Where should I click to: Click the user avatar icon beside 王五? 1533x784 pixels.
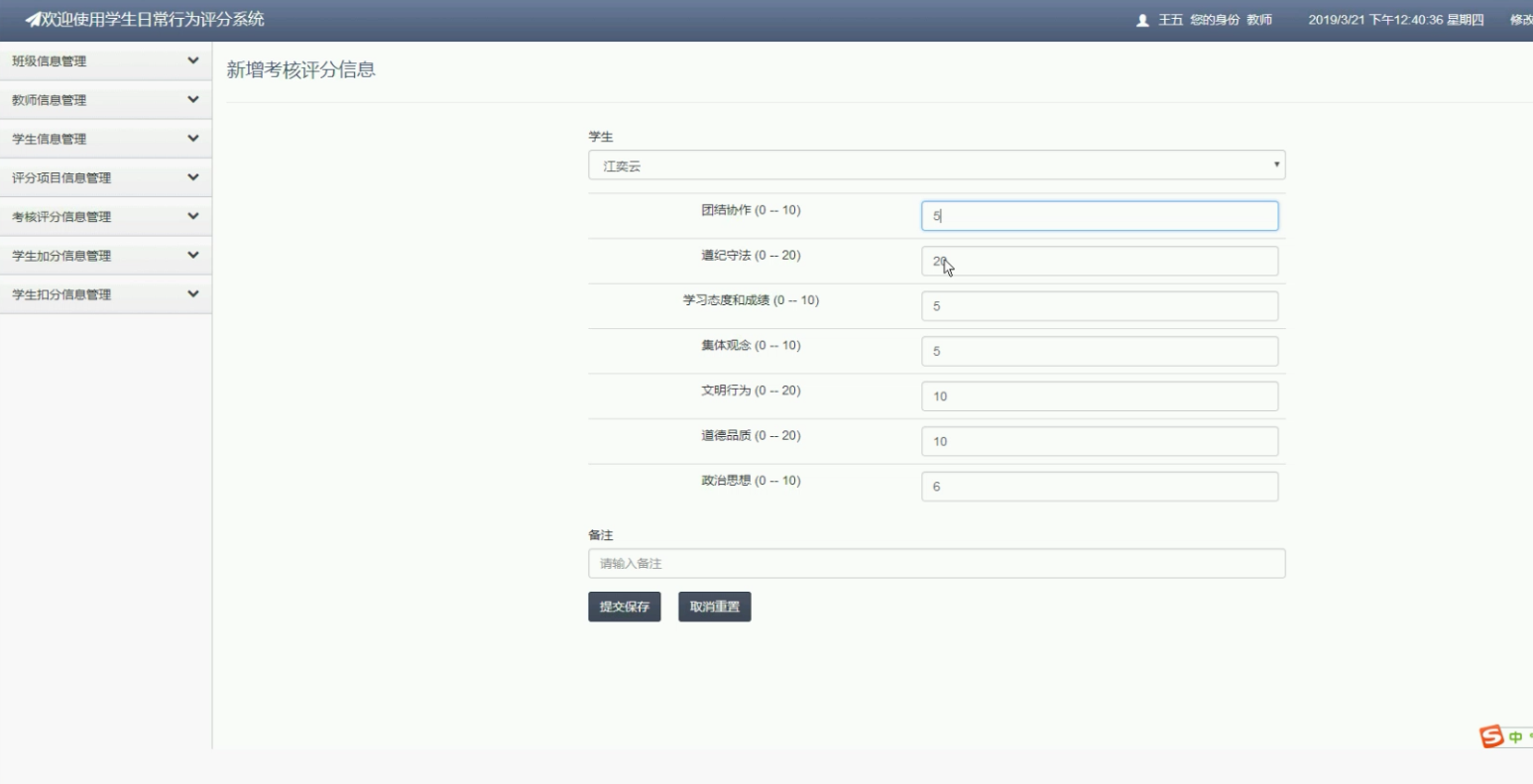1142,20
